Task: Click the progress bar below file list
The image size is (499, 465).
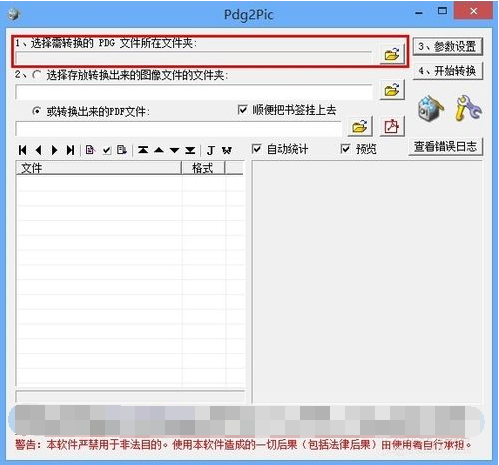Action: (x=130, y=397)
